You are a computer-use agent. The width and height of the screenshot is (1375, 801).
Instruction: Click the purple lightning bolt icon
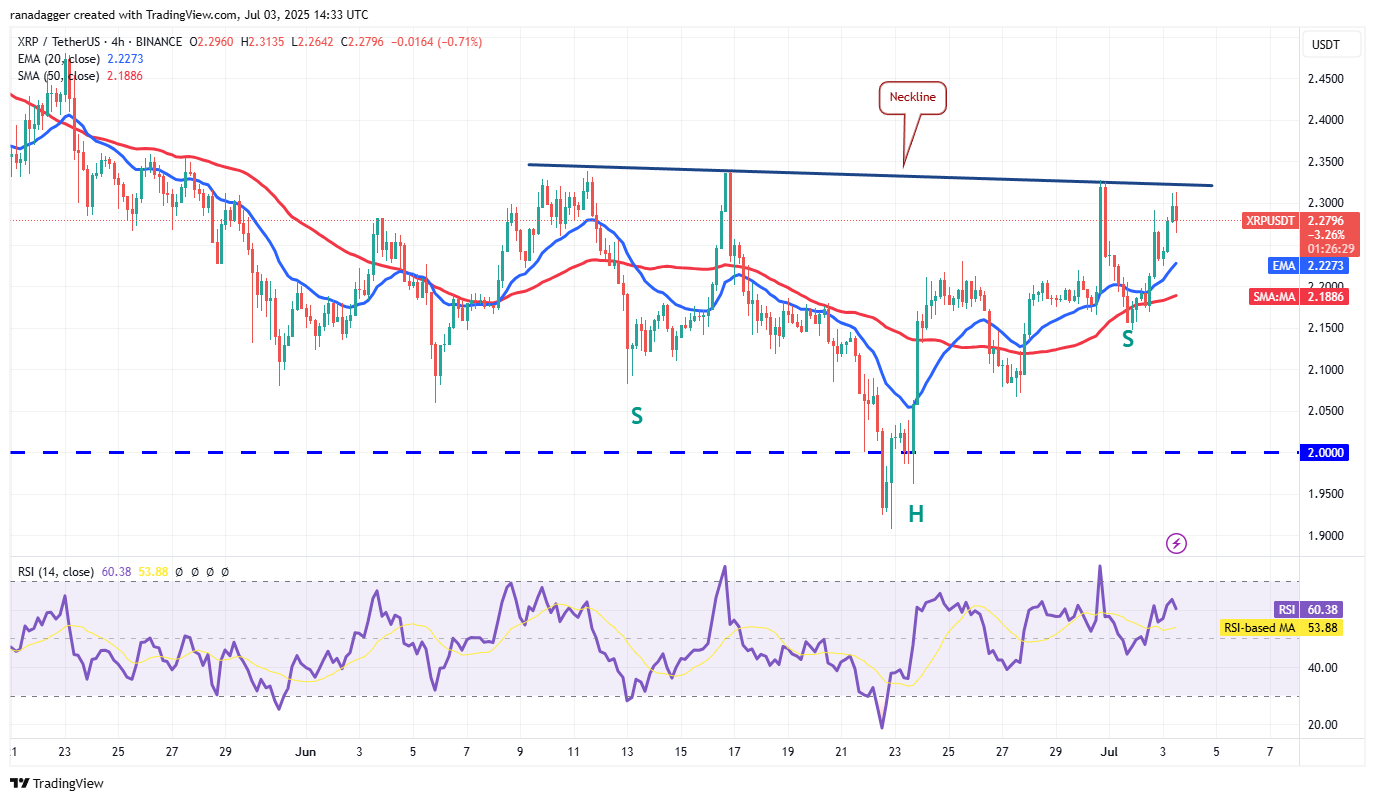pyautogui.click(x=1177, y=543)
